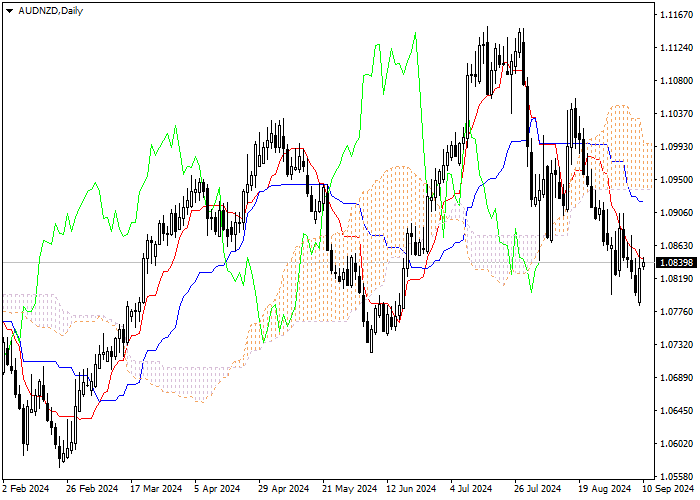Click the 4 Jul 2024 date label
The image size is (700, 500).
(471, 489)
